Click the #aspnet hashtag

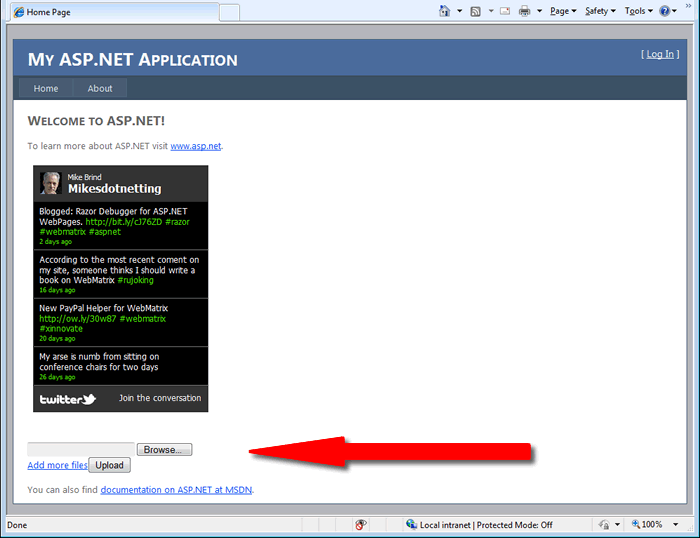pyautogui.click(x=105, y=232)
